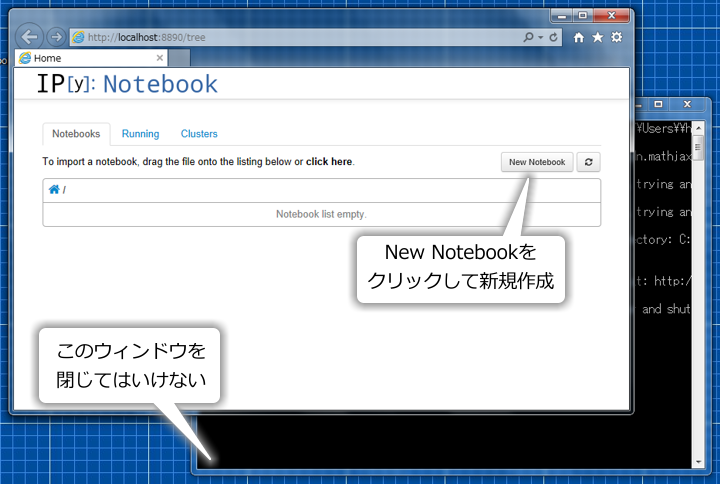Open a new blank browser tab

[x=179, y=58]
